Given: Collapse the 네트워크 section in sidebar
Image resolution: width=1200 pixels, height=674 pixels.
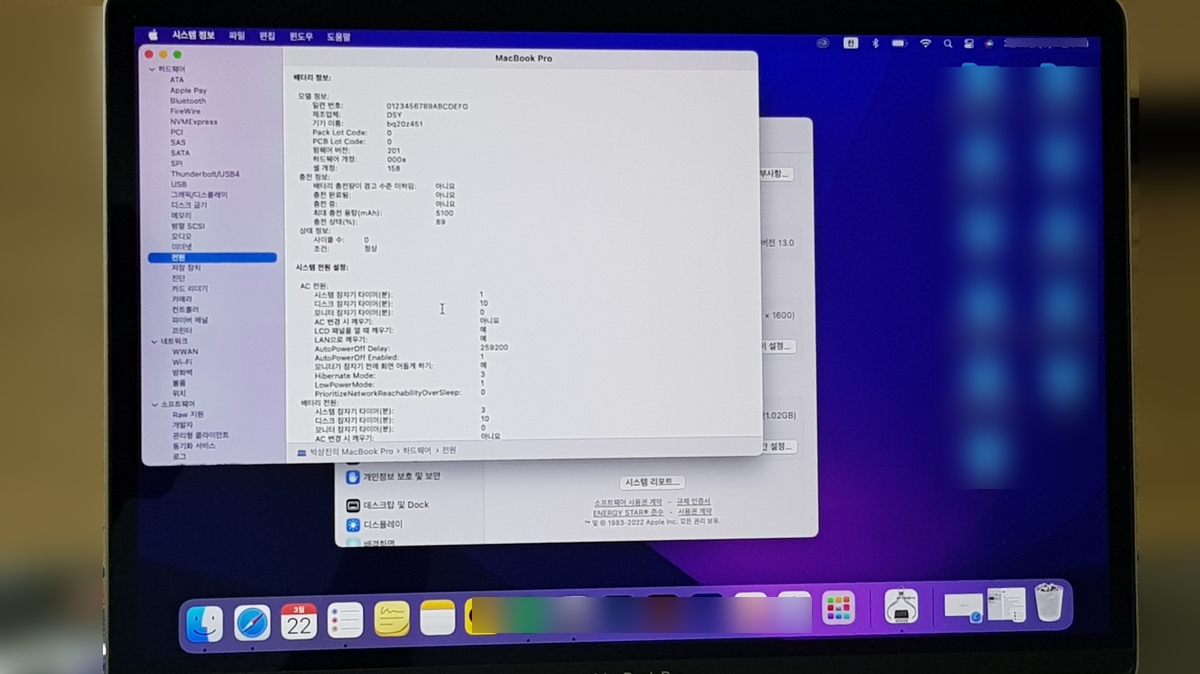Looking at the screenshot, I should pos(153,341).
